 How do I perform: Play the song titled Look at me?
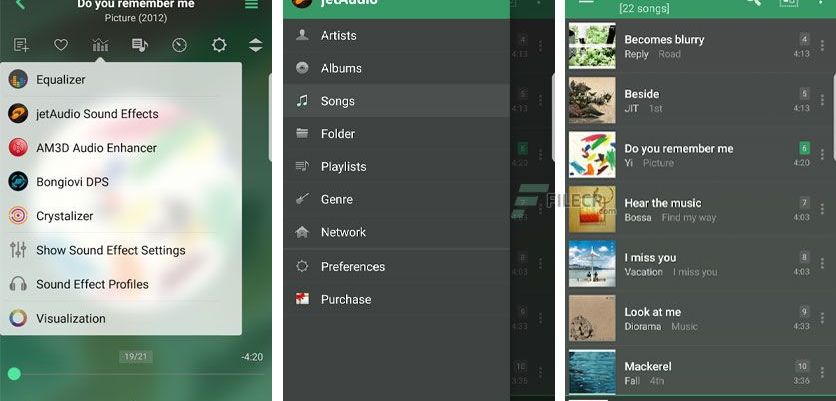(652, 312)
